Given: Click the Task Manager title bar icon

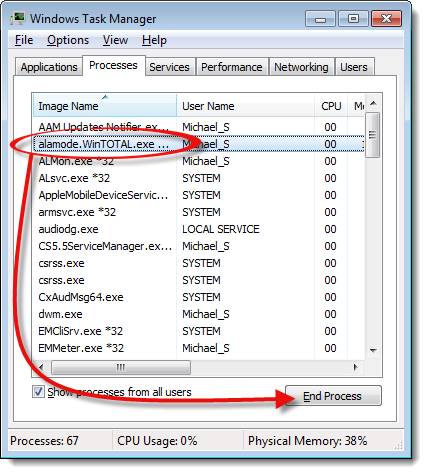Looking at the screenshot, I should click(17, 18).
